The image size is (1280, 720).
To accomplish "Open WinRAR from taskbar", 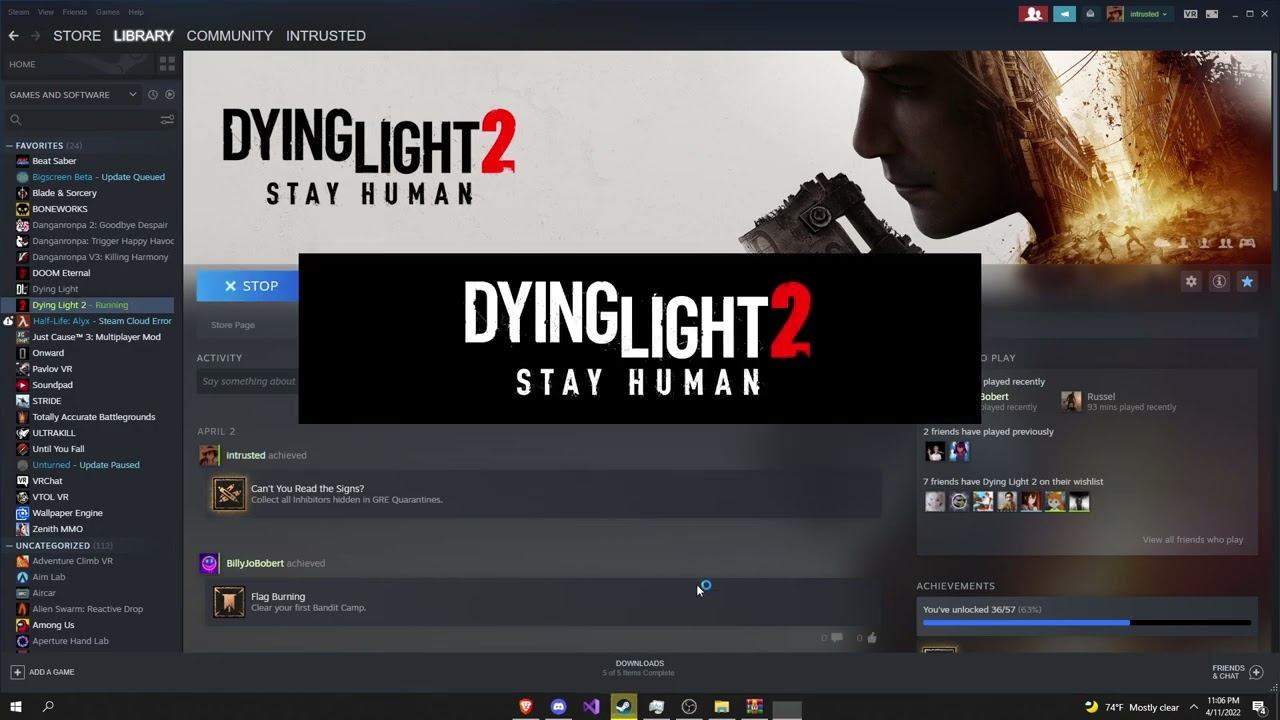I will (754, 707).
